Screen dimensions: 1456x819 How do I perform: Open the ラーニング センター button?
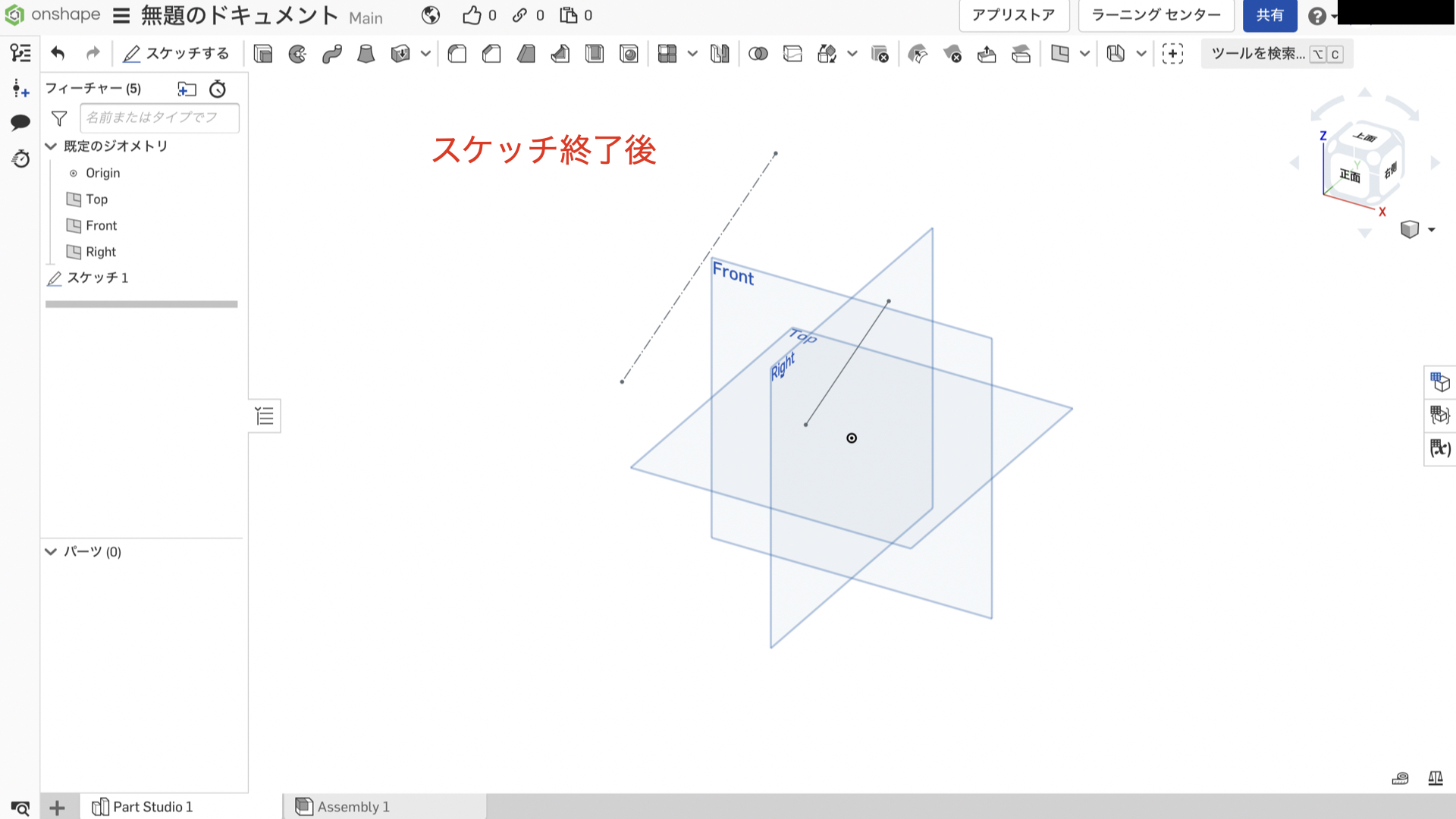pyautogui.click(x=1156, y=15)
